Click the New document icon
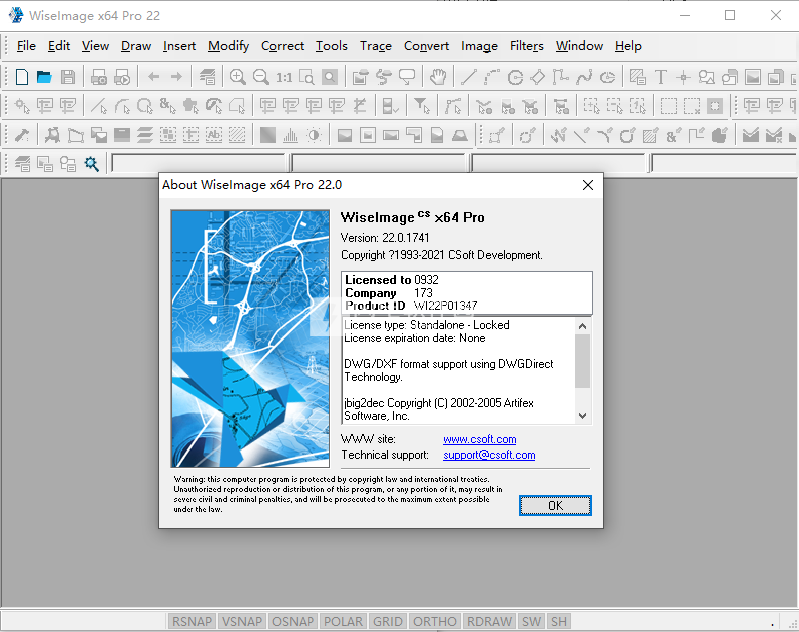 [x=21, y=77]
